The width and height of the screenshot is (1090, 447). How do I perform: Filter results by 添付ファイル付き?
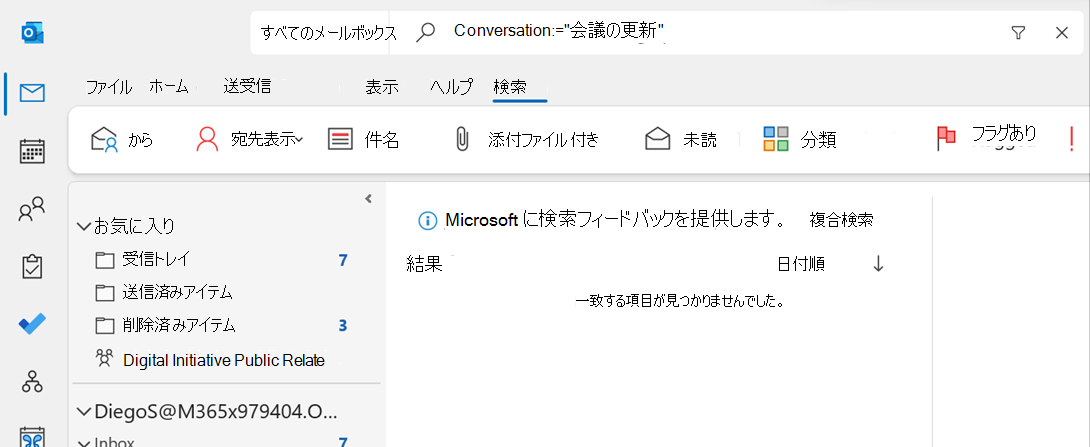click(x=526, y=140)
